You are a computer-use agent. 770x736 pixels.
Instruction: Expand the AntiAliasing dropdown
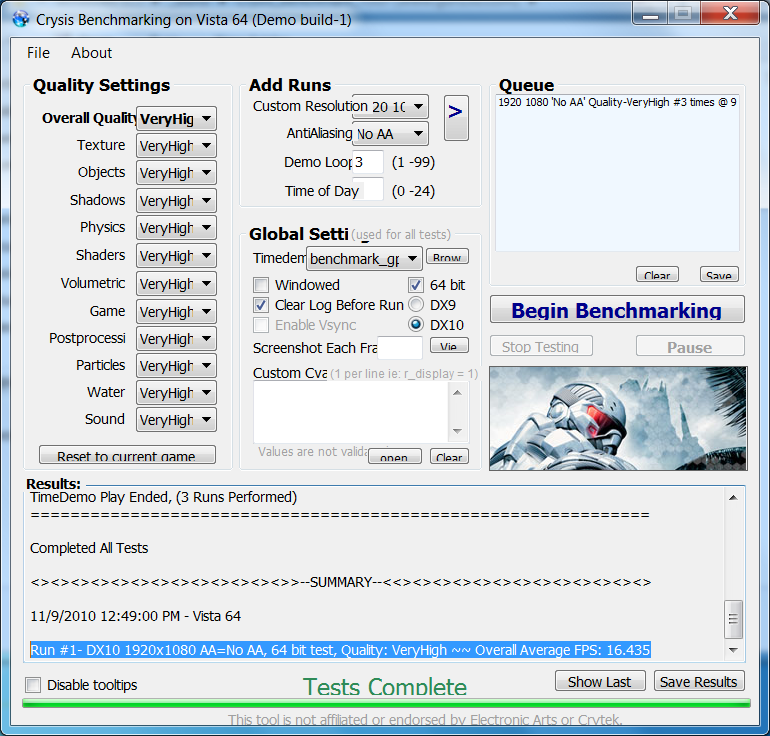[x=390, y=133]
